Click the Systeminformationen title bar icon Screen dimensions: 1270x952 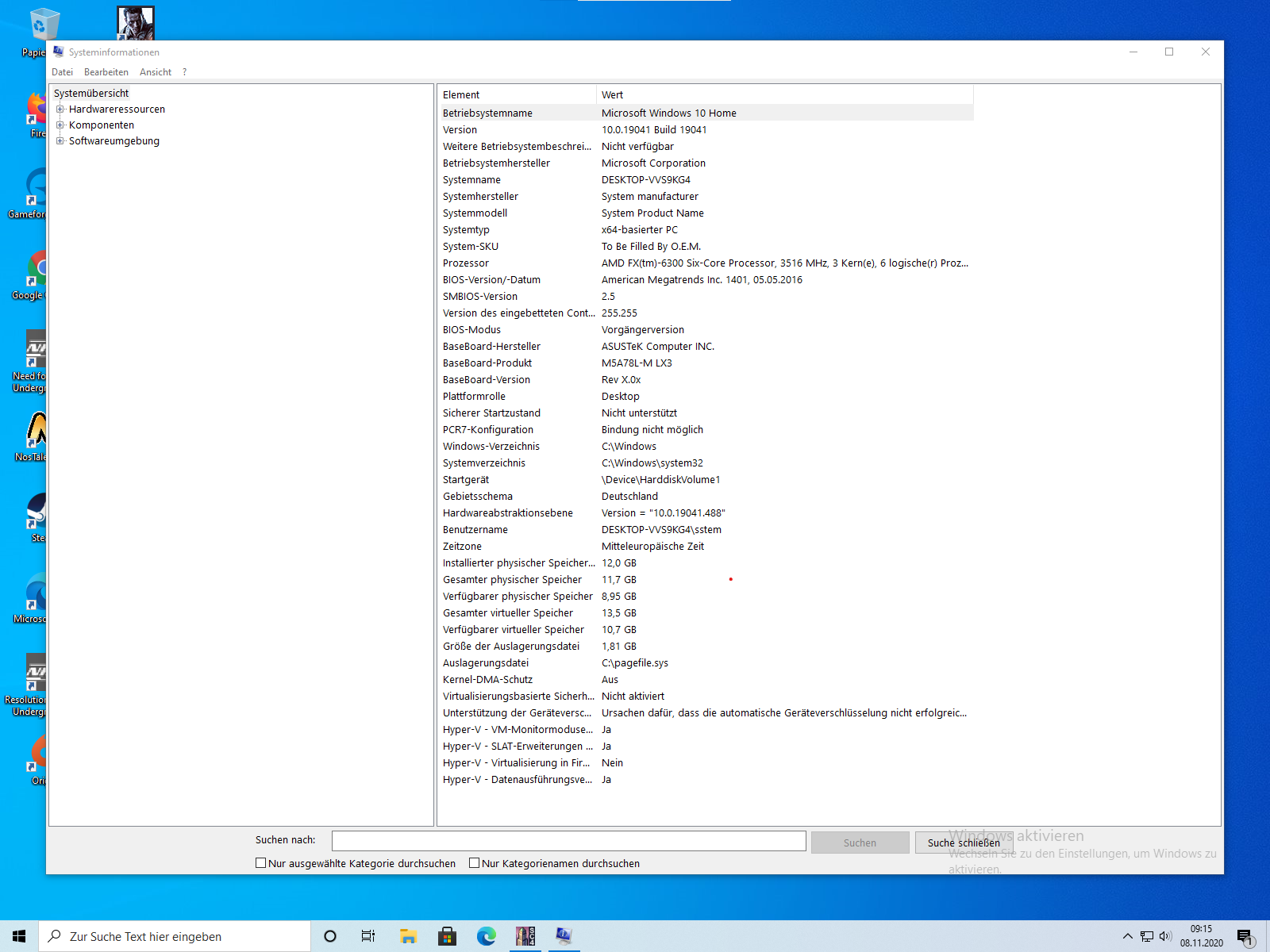pos(59,52)
